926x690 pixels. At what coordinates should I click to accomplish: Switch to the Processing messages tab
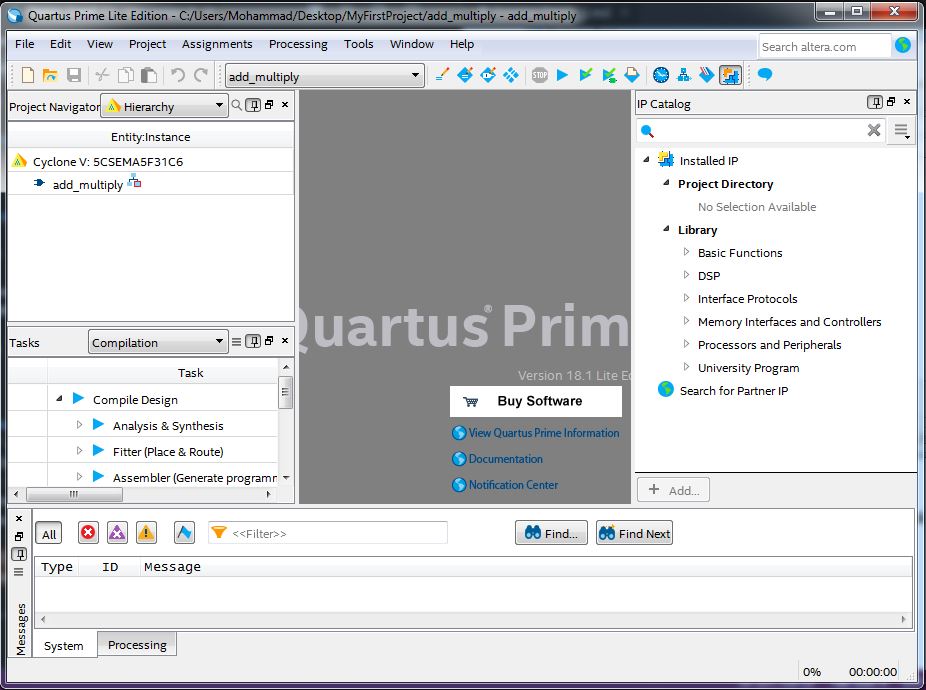[137, 645]
